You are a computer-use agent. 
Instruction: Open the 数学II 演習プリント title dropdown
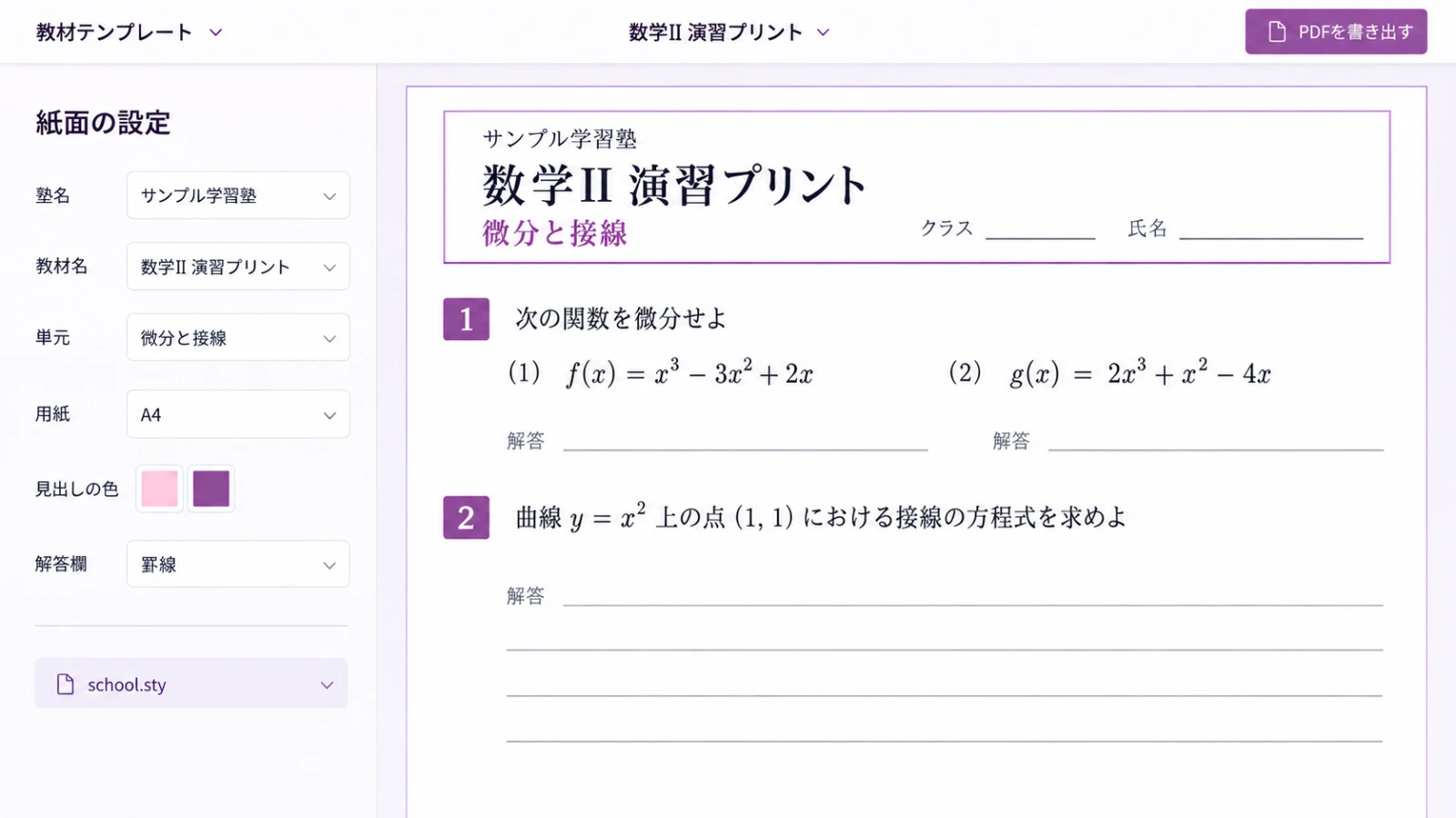(x=729, y=32)
